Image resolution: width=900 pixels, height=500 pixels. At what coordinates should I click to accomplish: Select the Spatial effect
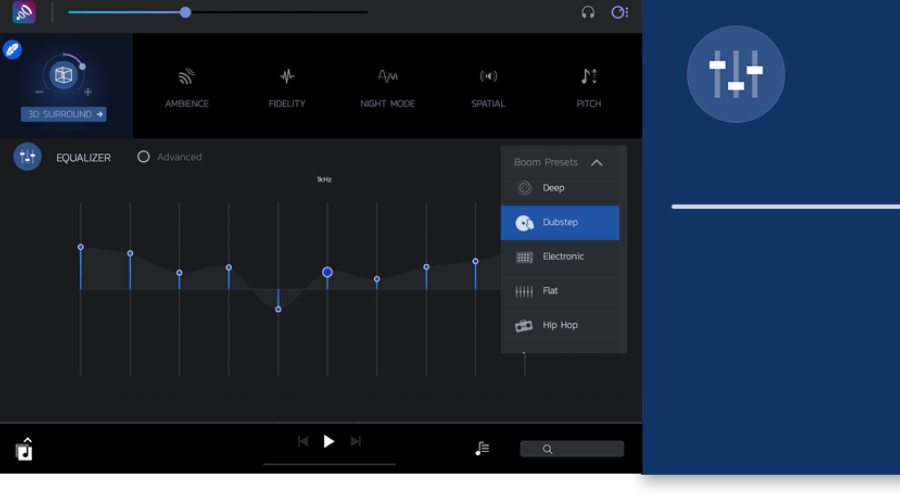[488, 88]
